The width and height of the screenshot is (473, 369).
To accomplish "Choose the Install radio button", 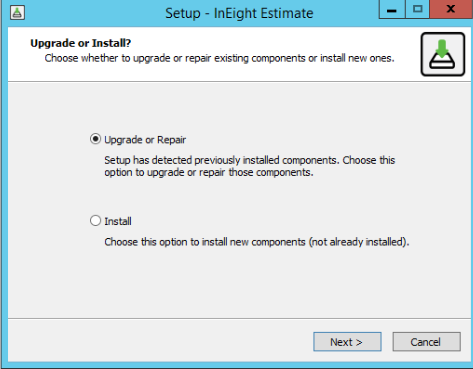I will click(95, 221).
